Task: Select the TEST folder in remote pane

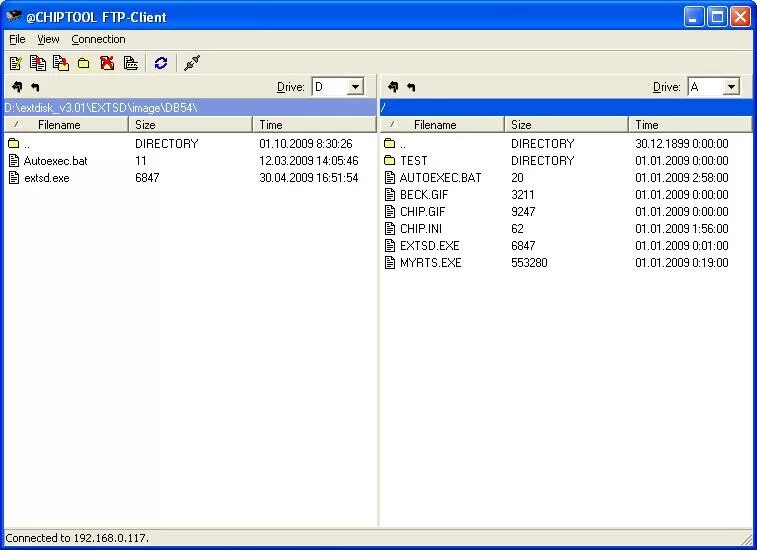Action: tap(414, 161)
